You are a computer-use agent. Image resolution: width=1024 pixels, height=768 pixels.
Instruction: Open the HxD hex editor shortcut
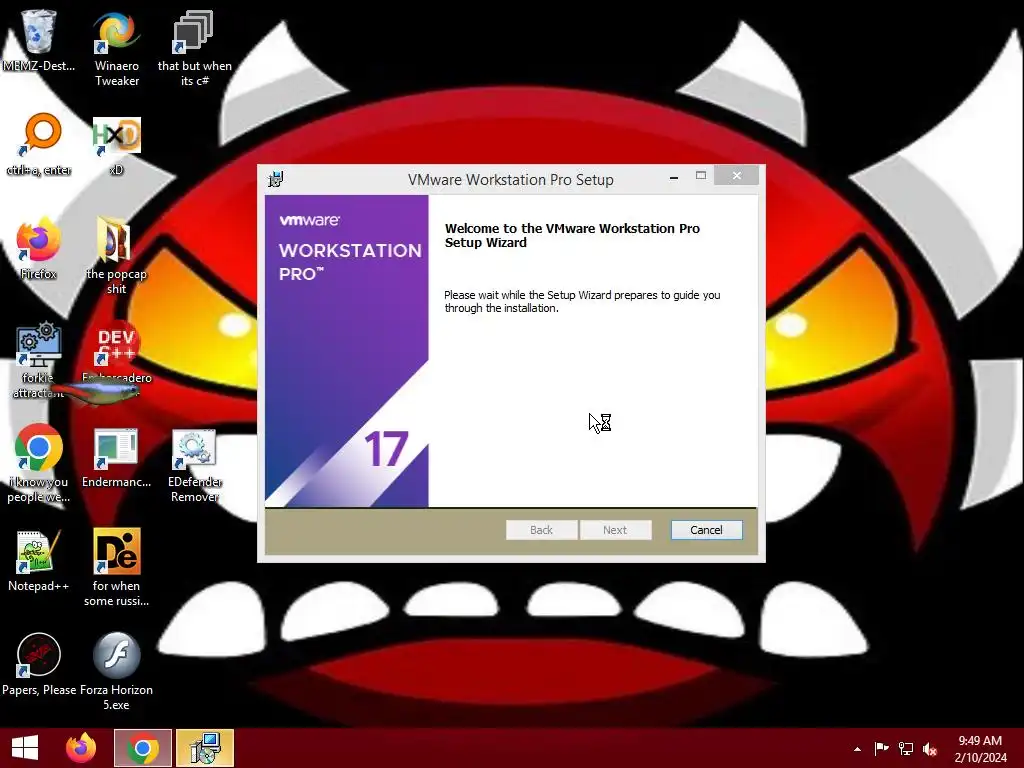coord(116,136)
